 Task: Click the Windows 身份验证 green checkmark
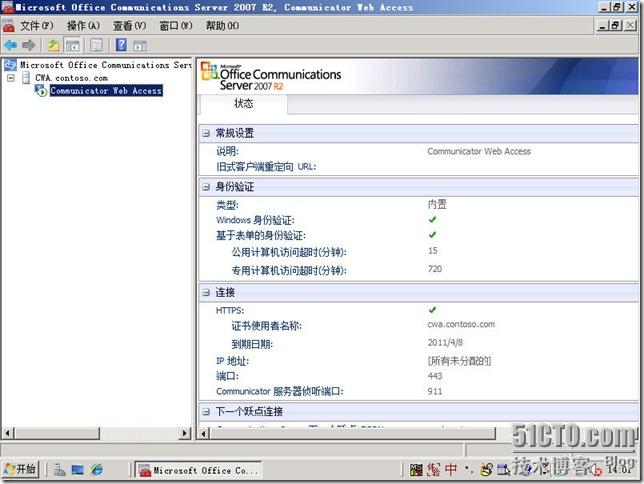point(432,220)
